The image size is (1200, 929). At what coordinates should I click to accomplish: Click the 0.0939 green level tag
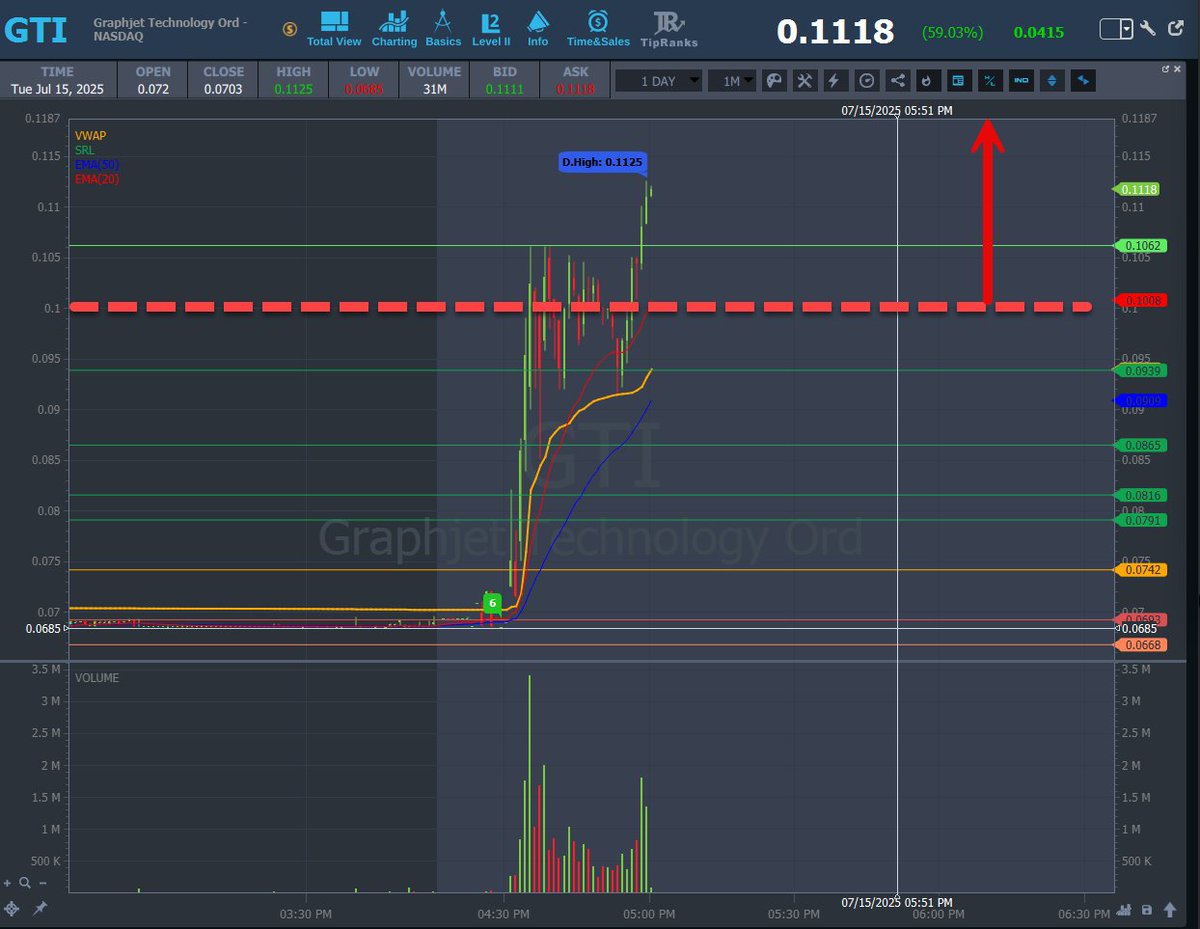pos(1141,370)
